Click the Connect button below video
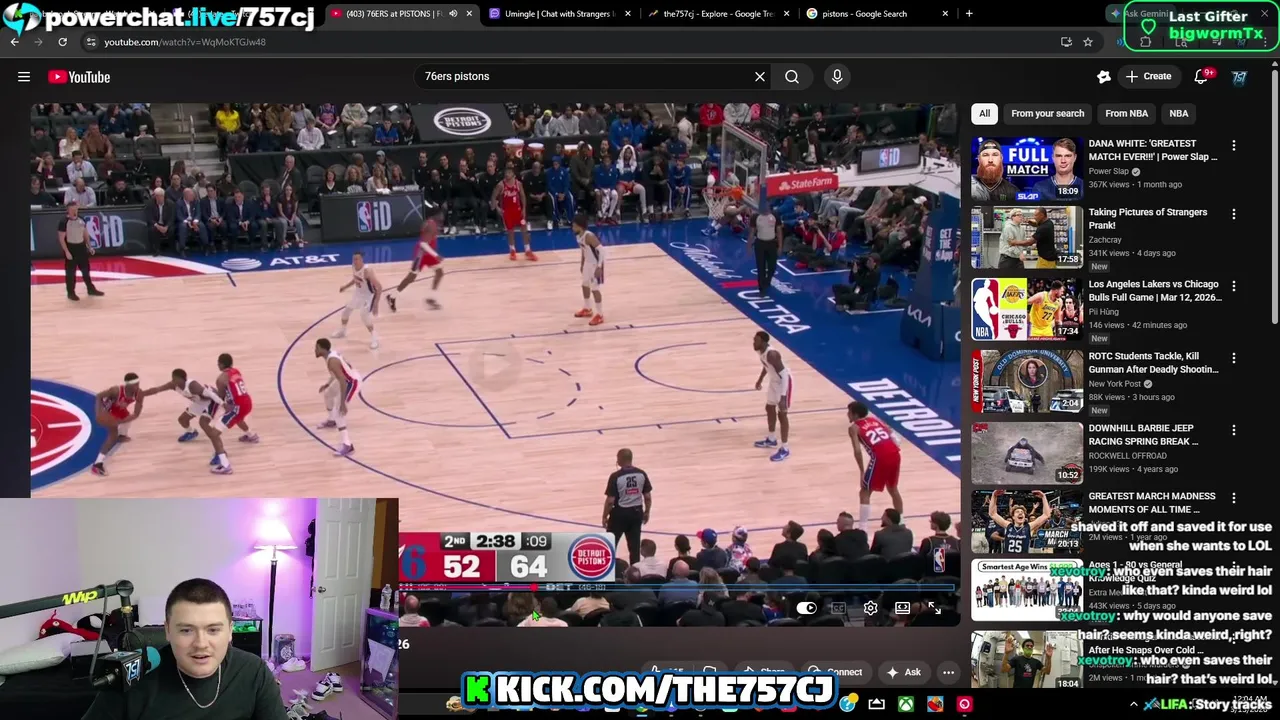Viewport: 1280px width, 720px height. click(835, 672)
